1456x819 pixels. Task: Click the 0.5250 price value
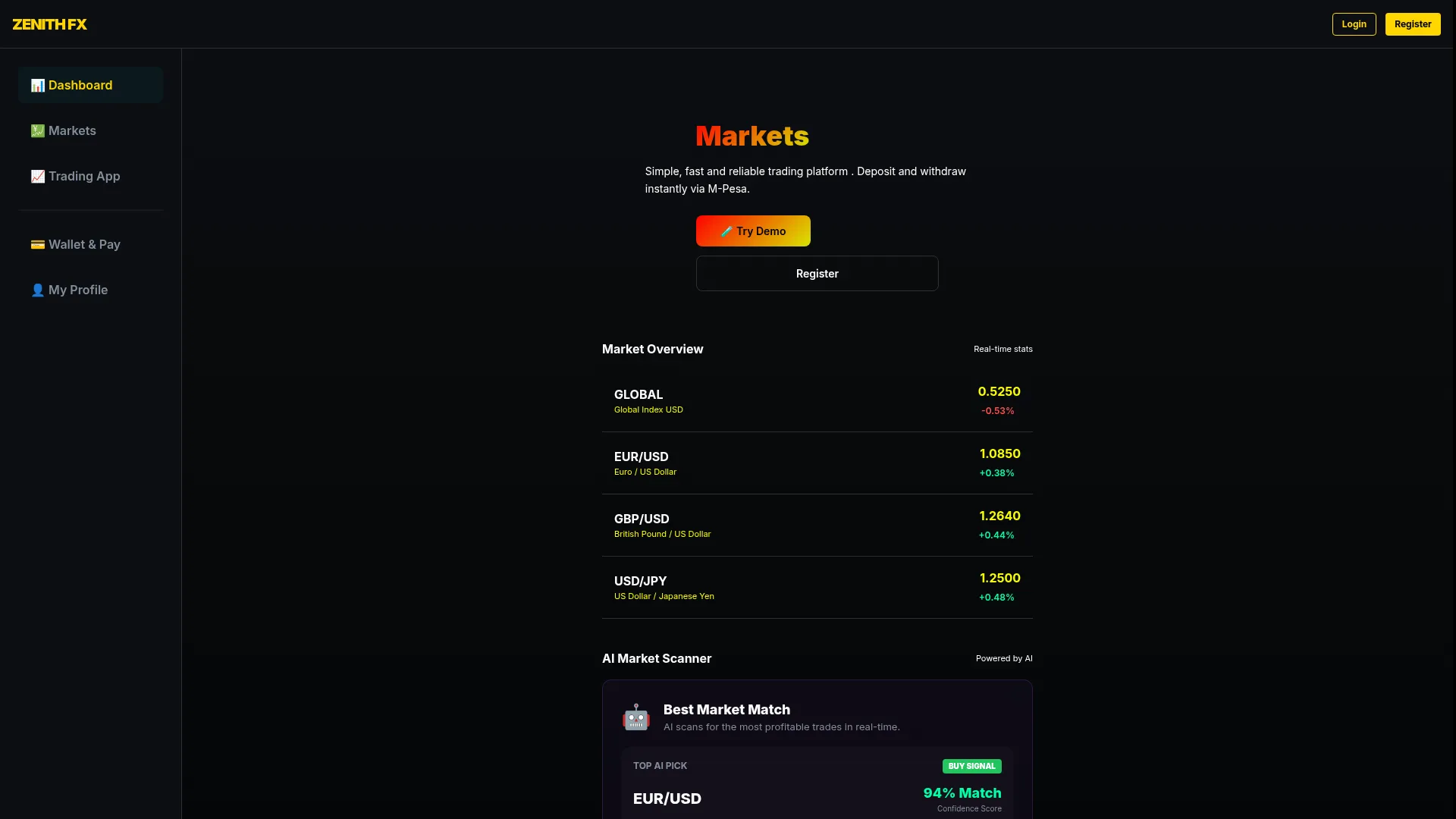999,392
